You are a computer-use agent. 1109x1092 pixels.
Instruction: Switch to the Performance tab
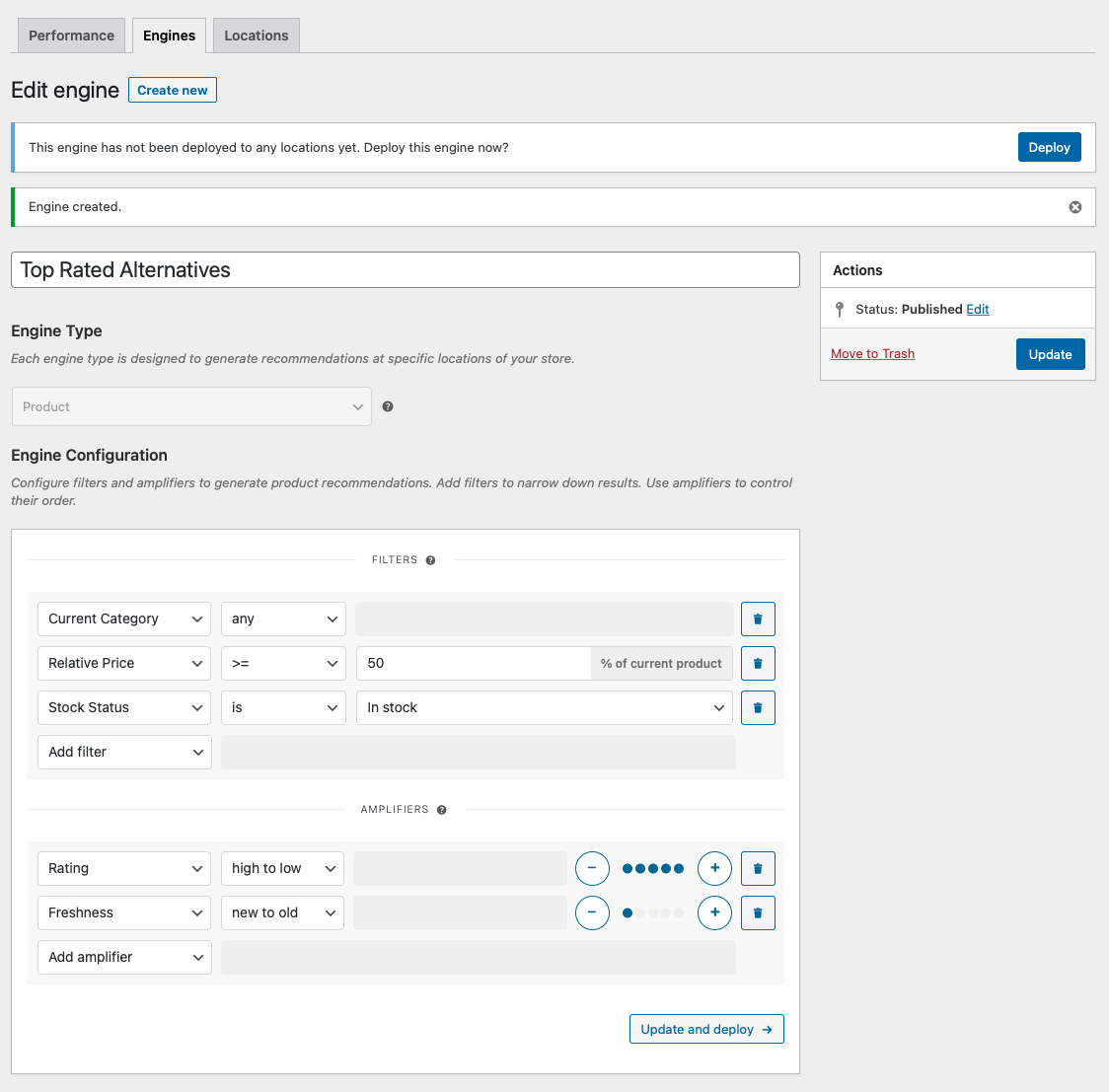click(71, 35)
